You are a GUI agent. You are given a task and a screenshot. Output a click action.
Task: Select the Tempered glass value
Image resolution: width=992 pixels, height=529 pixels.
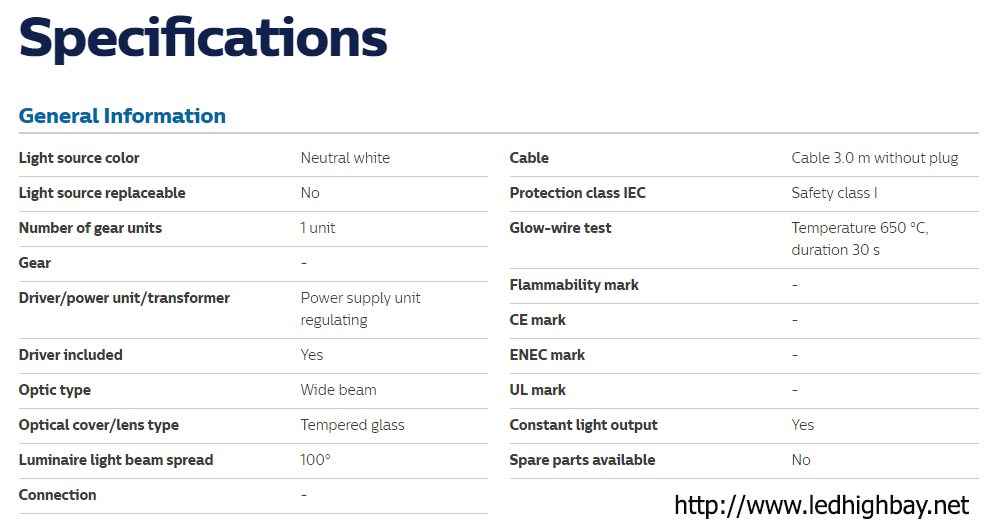(x=352, y=425)
